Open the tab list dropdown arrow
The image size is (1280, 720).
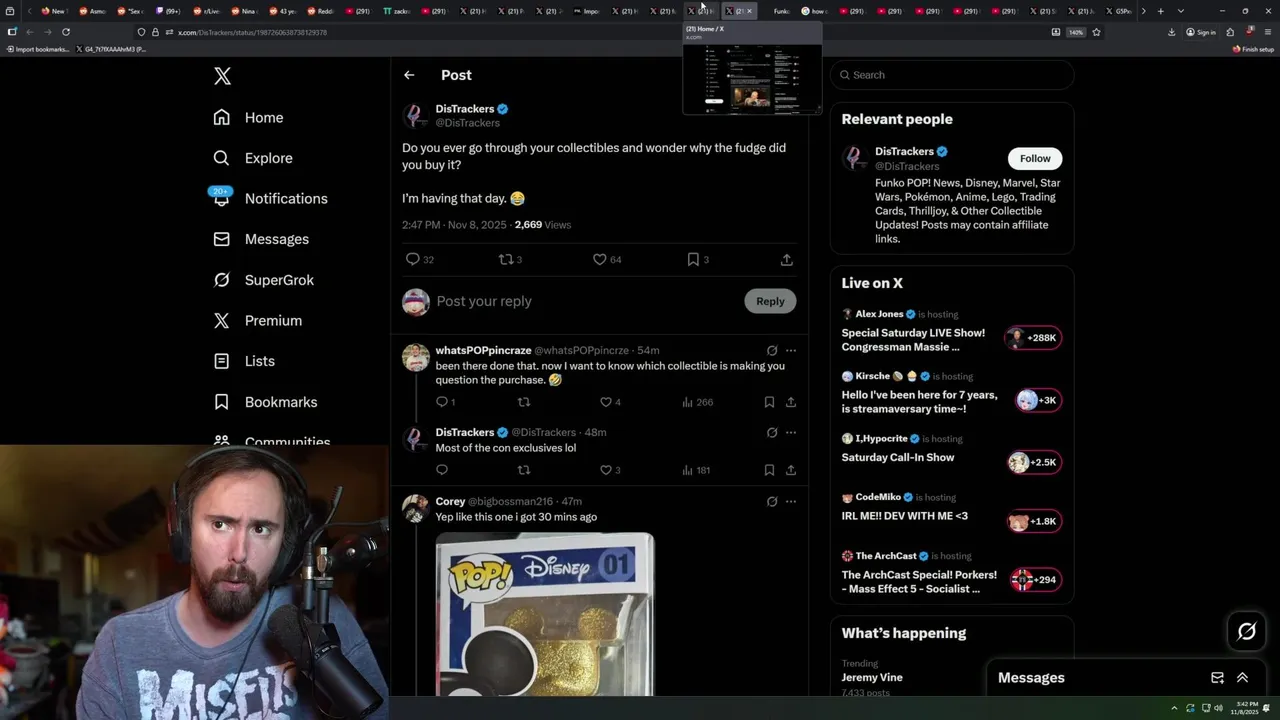click(x=1181, y=11)
